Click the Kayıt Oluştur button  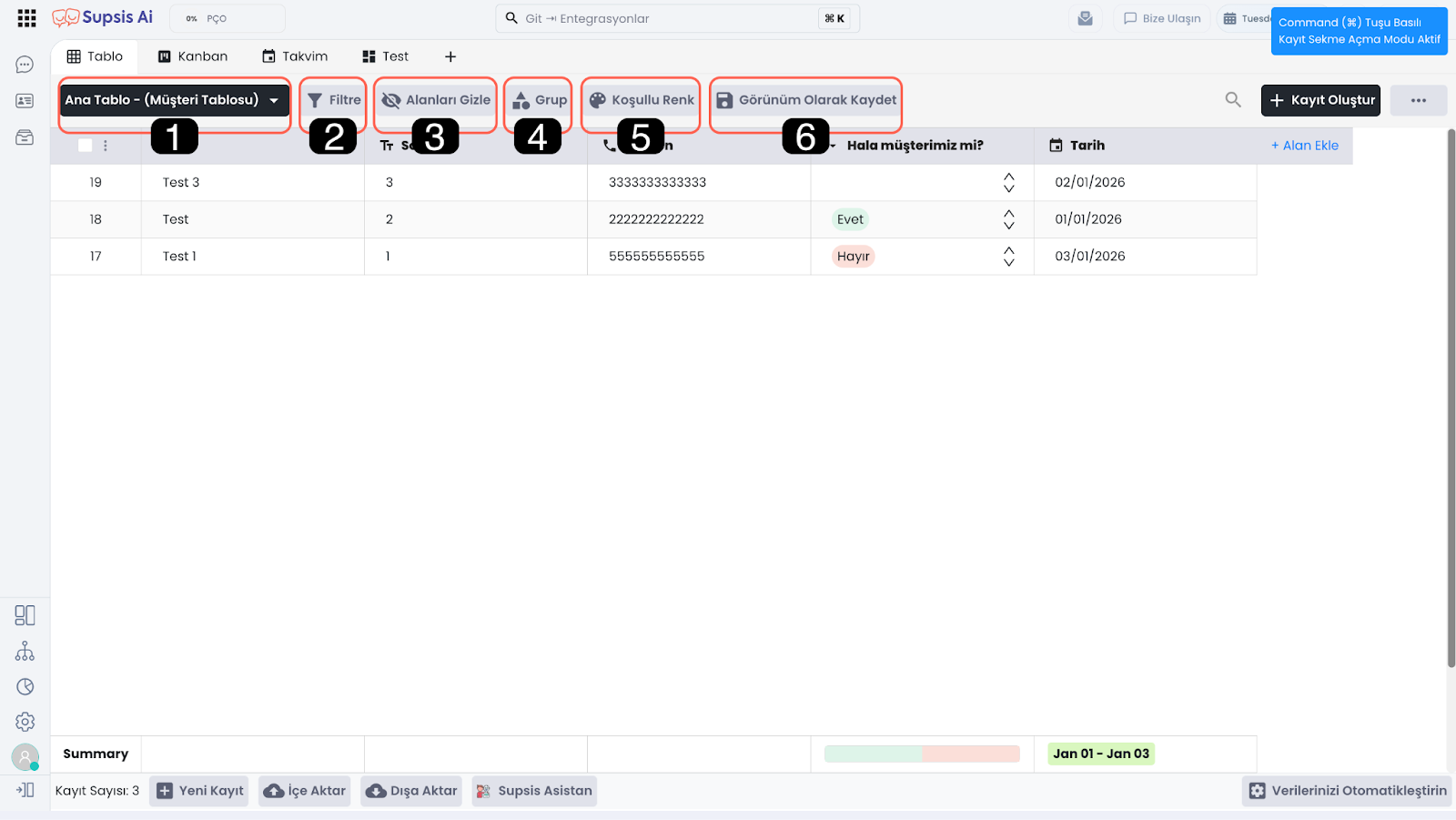click(1320, 100)
